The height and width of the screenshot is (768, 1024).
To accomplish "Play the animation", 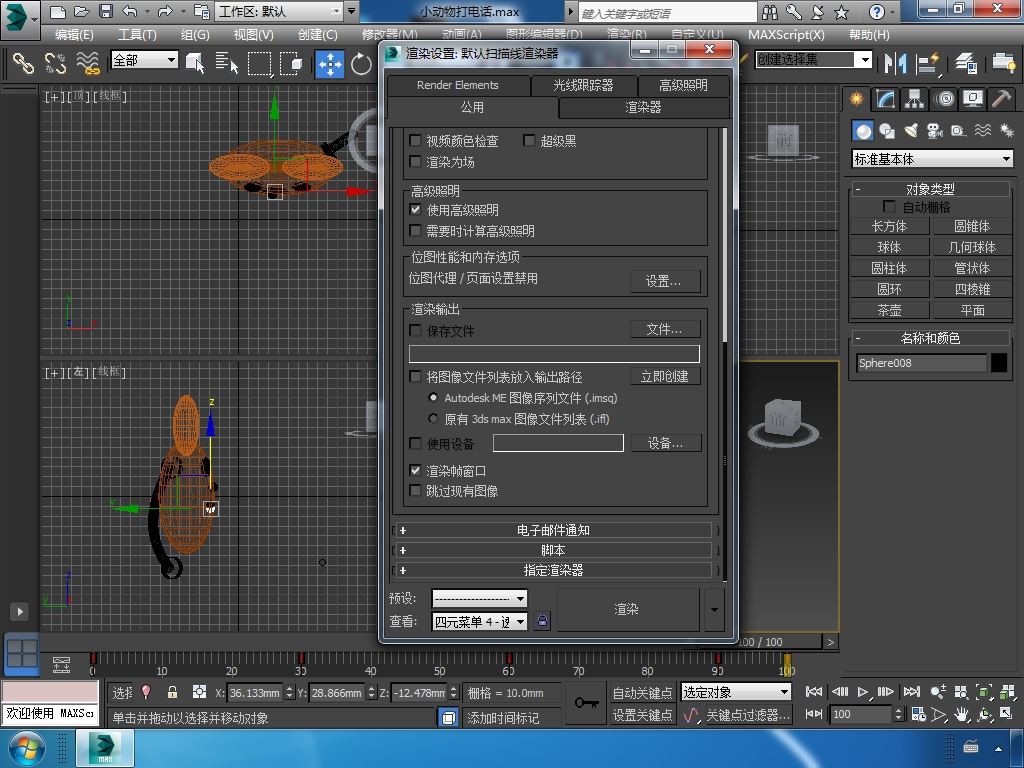I will [862, 692].
